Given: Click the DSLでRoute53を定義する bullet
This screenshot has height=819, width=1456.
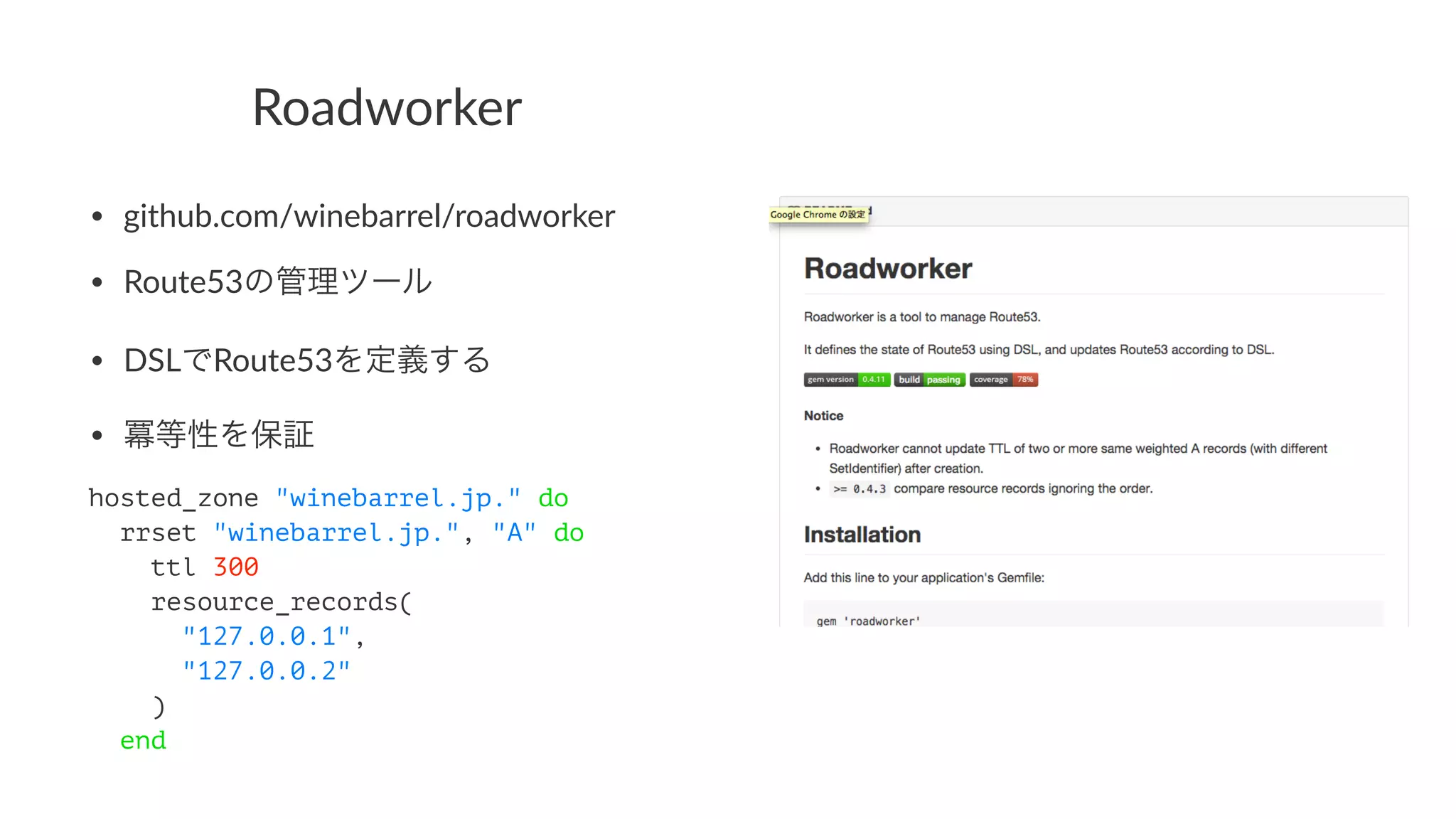Looking at the screenshot, I should [307, 360].
